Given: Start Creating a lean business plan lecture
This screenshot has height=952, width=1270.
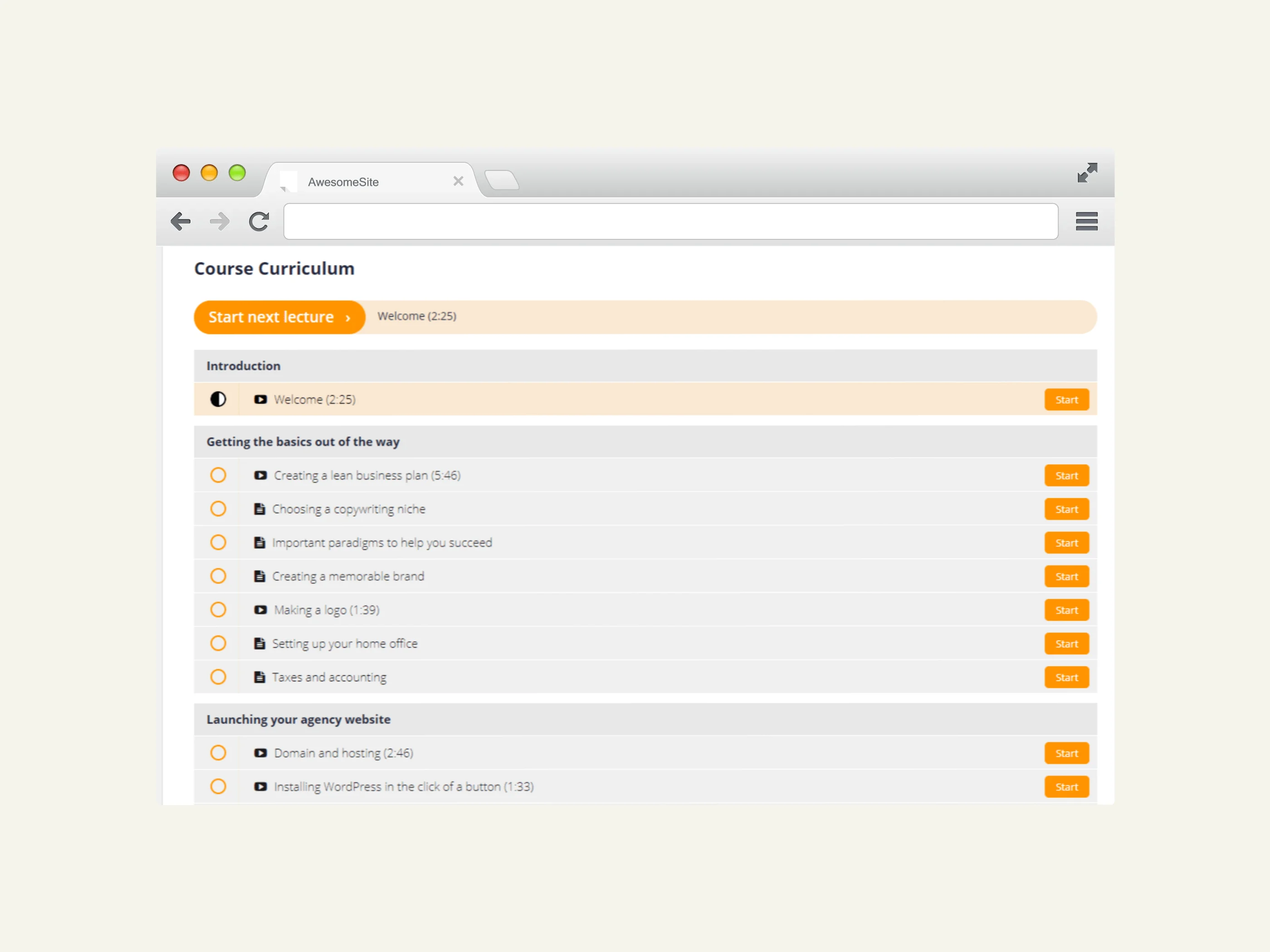Looking at the screenshot, I should click(1066, 475).
